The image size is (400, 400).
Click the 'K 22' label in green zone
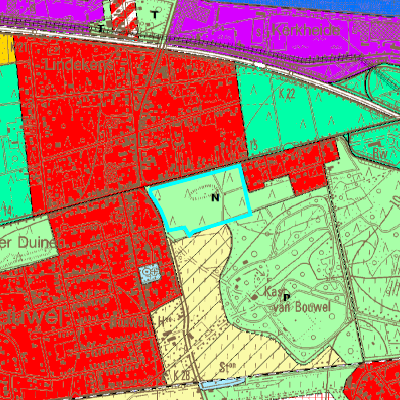point(287,94)
